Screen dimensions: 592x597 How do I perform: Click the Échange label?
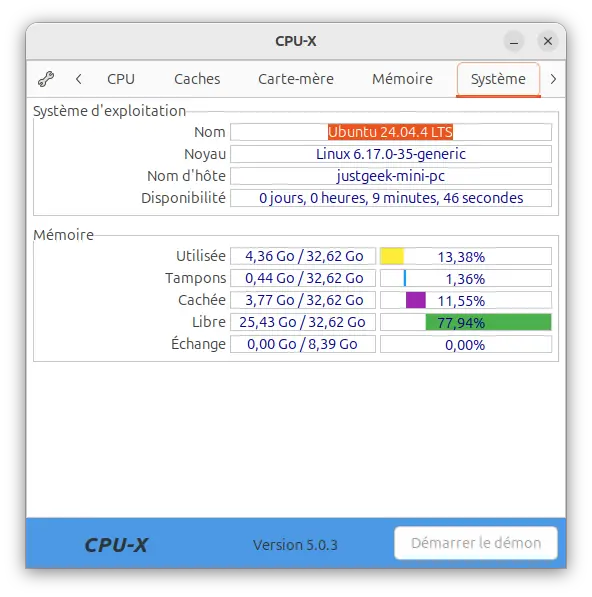(x=198, y=344)
